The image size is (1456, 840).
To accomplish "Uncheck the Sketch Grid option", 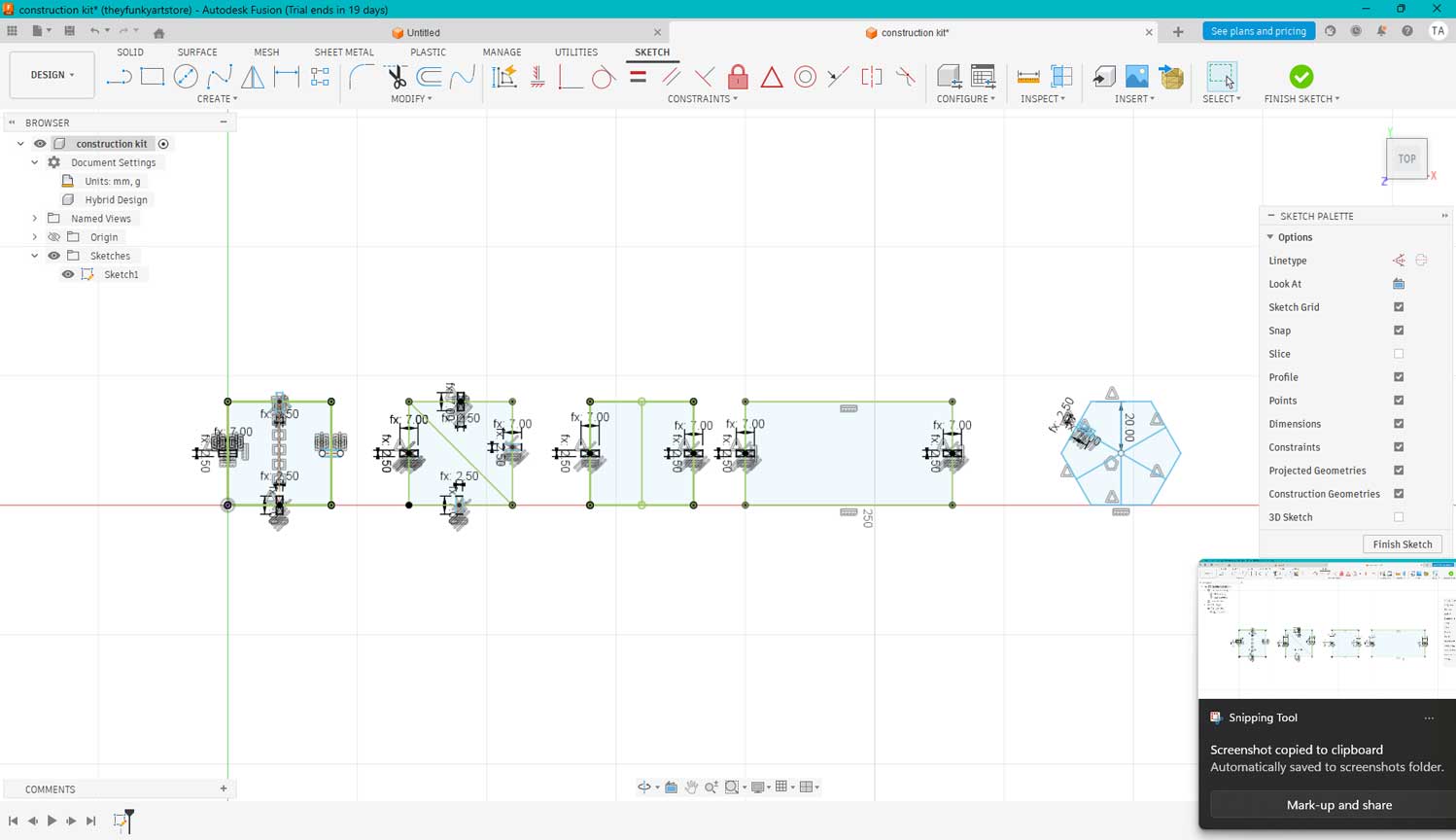I will click(1399, 307).
